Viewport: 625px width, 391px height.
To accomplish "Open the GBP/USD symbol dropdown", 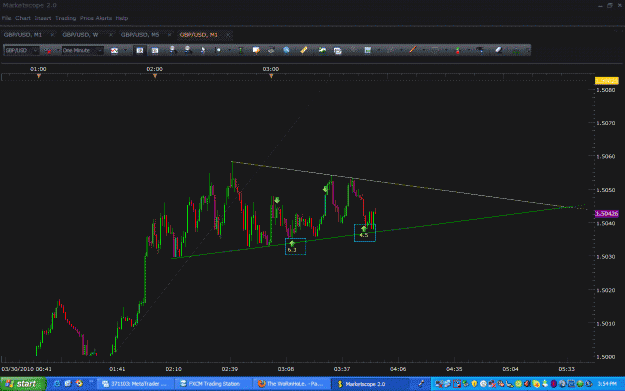I will [22, 50].
